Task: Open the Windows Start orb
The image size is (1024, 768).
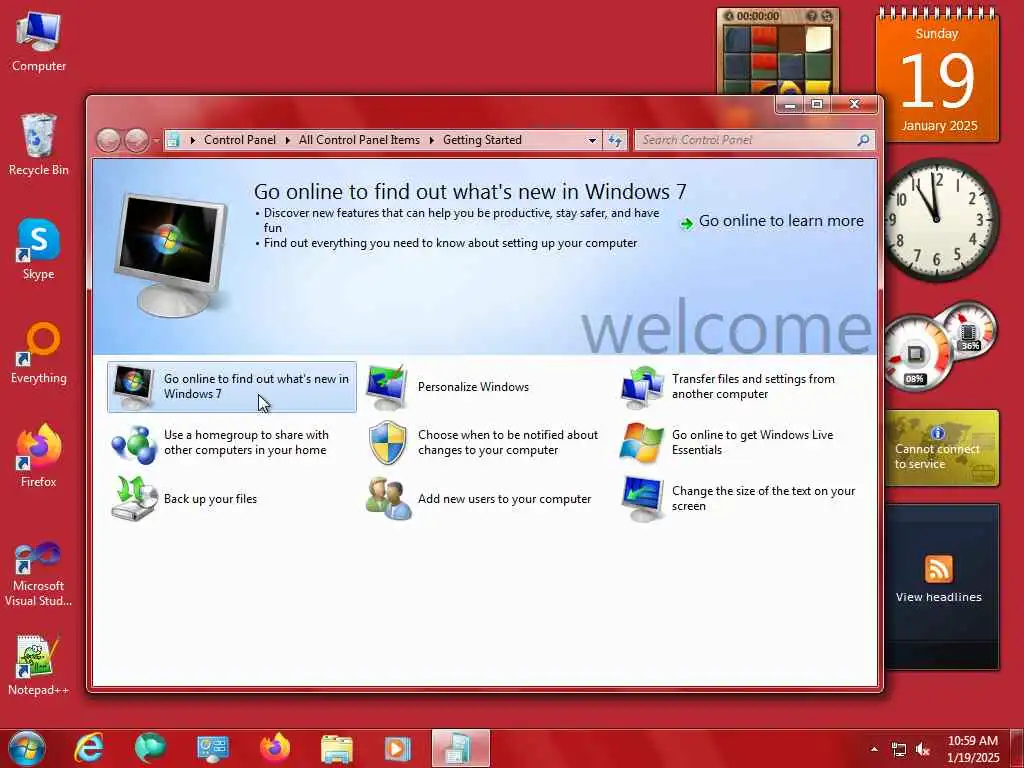Action: [x=26, y=748]
